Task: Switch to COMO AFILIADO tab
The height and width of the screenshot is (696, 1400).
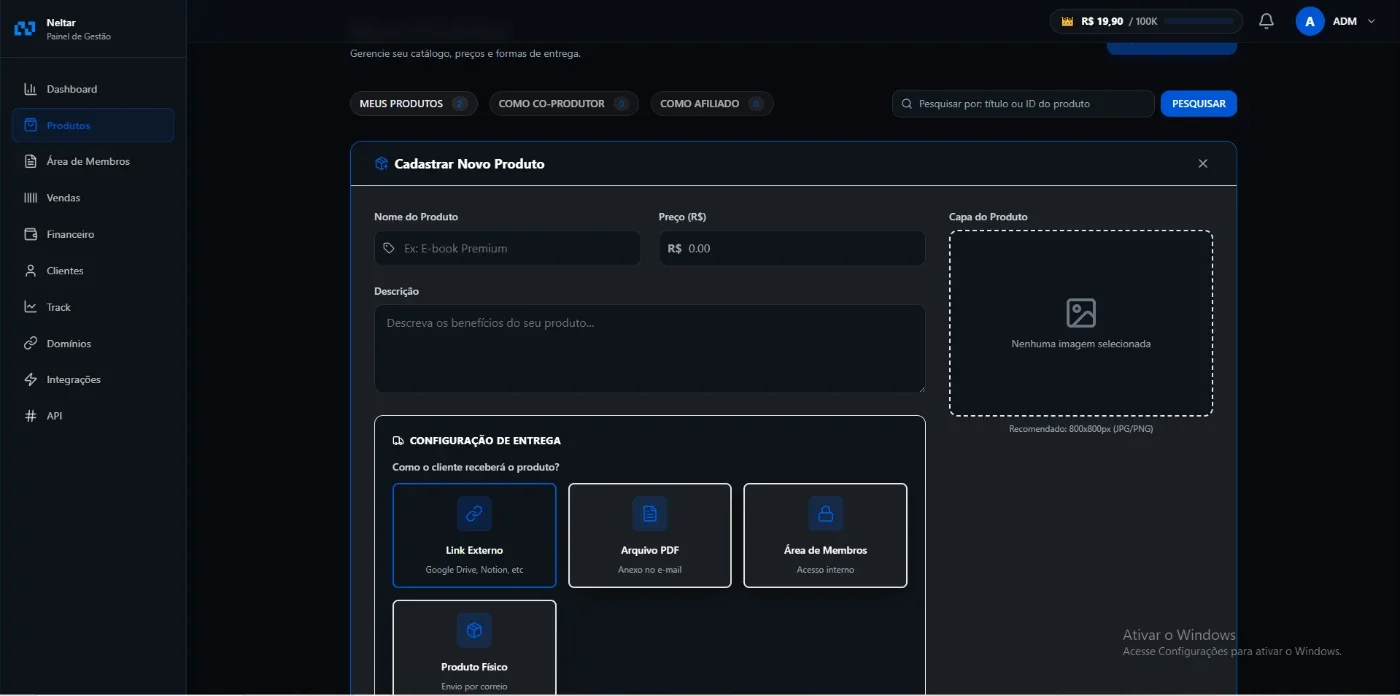Action: pyautogui.click(x=711, y=103)
